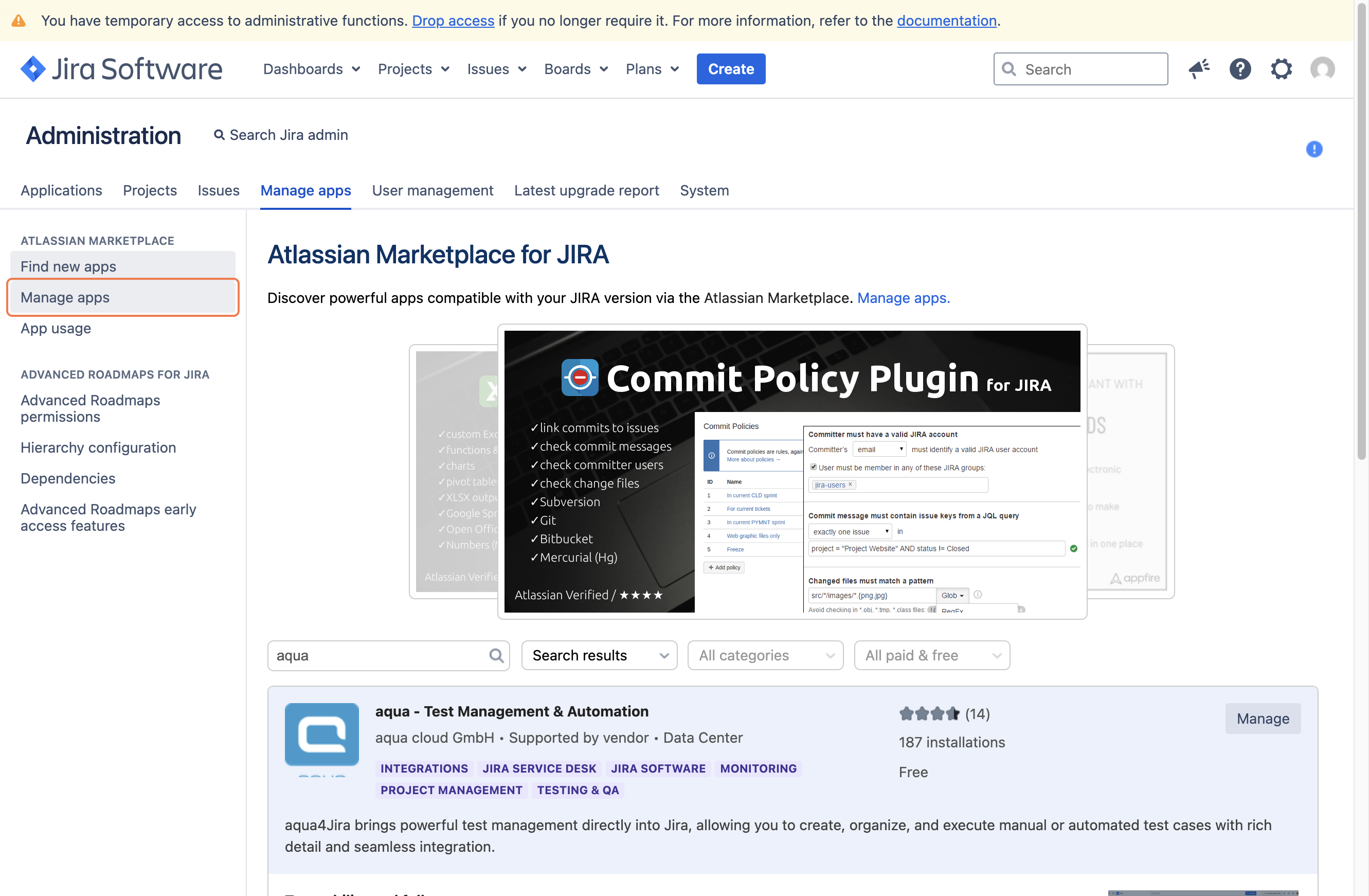Click the marketplace search magnifier icon
This screenshot has height=896, width=1369.
tap(496, 655)
